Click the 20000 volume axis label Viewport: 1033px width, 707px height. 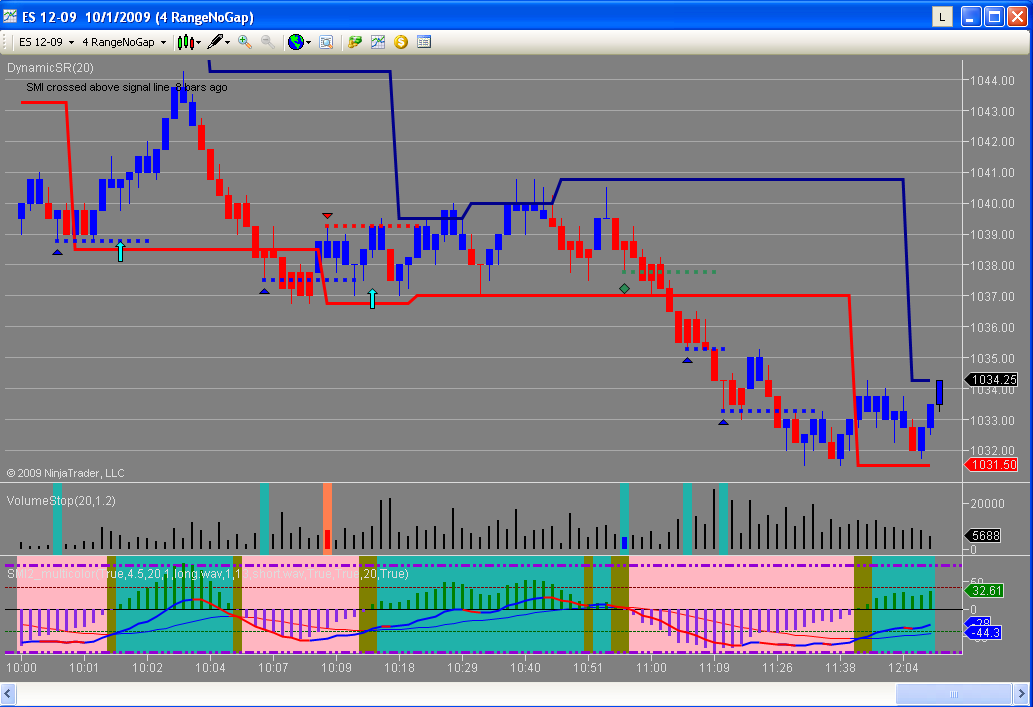988,503
